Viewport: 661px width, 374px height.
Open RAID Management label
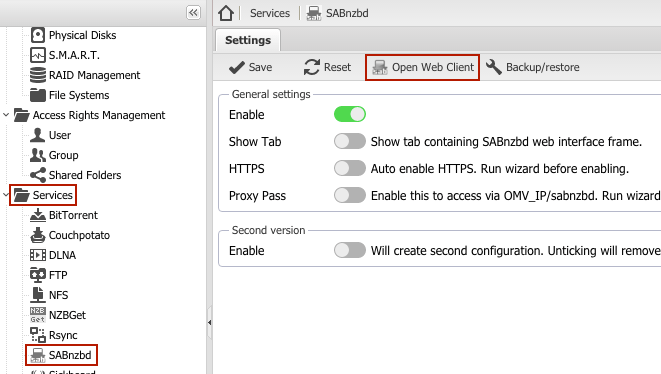coord(94,75)
